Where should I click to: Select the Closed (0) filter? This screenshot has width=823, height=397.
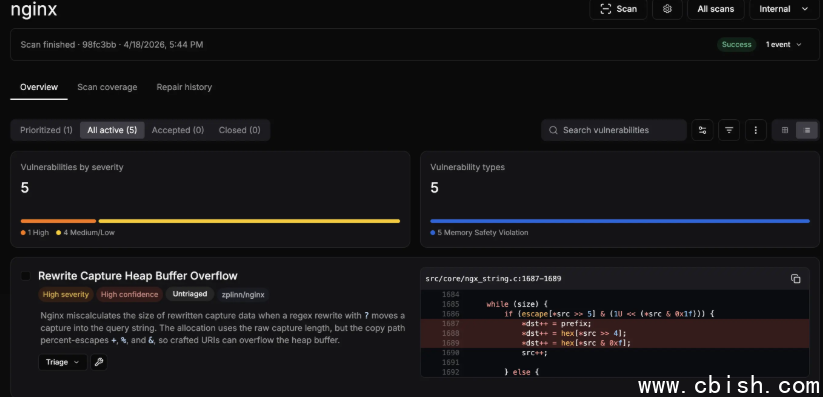pos(239,130)
